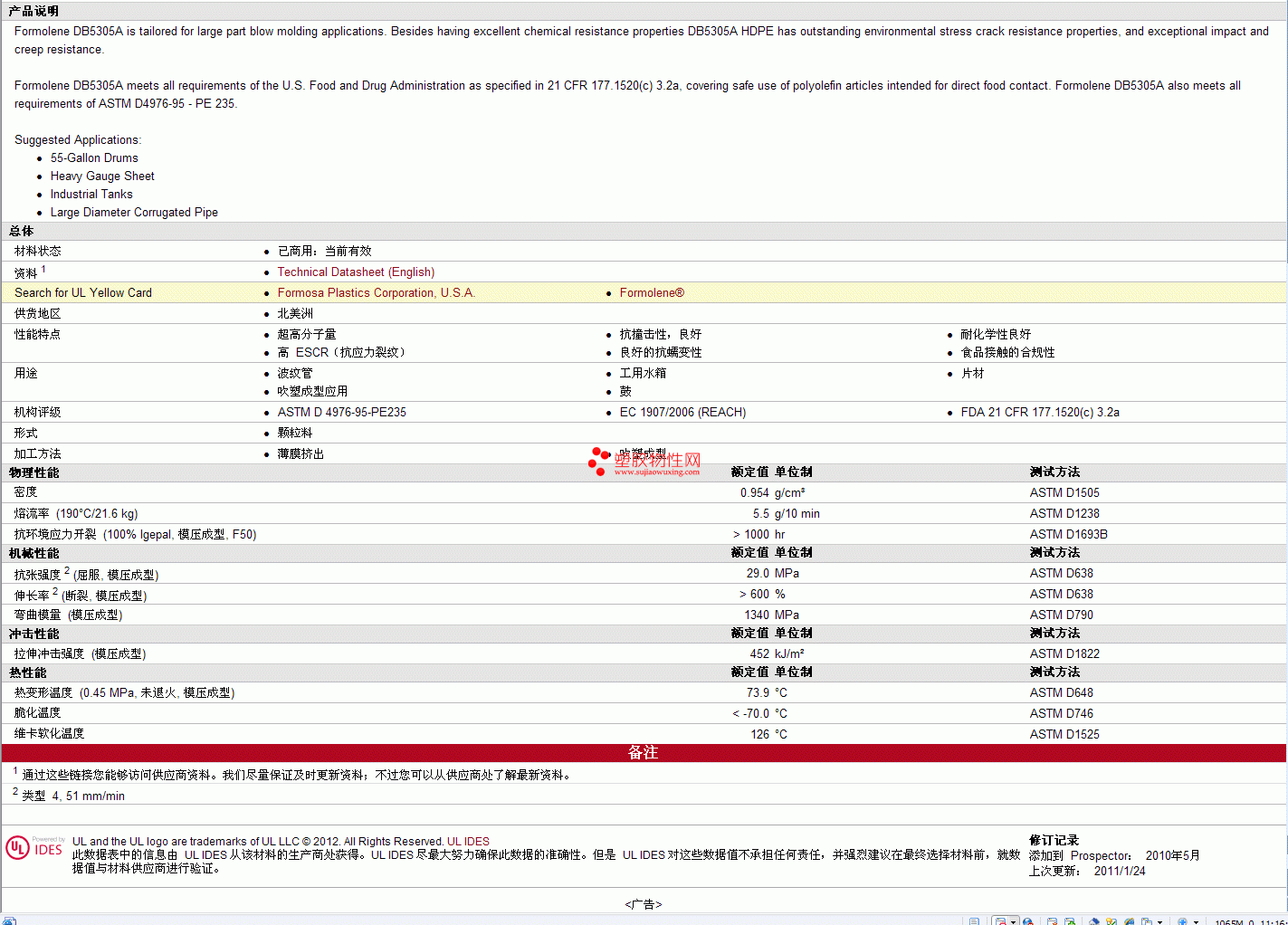
Task: Click the red 备注 notes banner
Action: tap(644, 753)
